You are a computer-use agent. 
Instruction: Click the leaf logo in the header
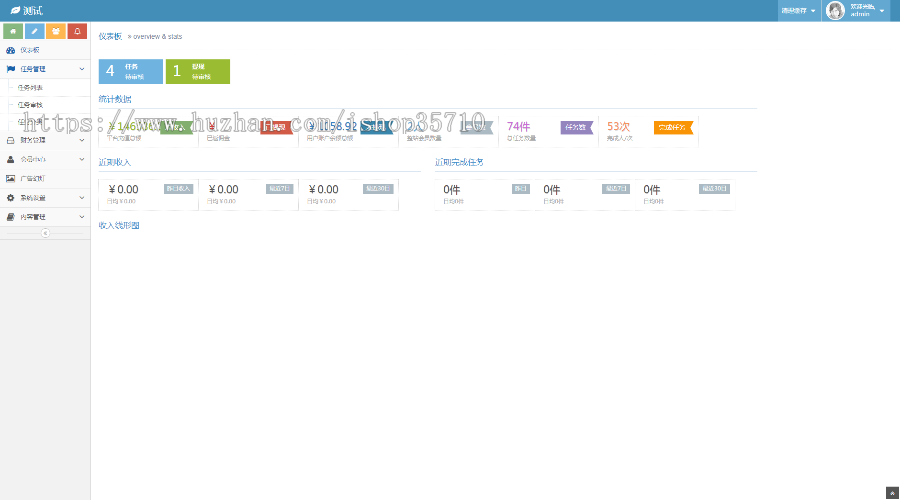15,10
